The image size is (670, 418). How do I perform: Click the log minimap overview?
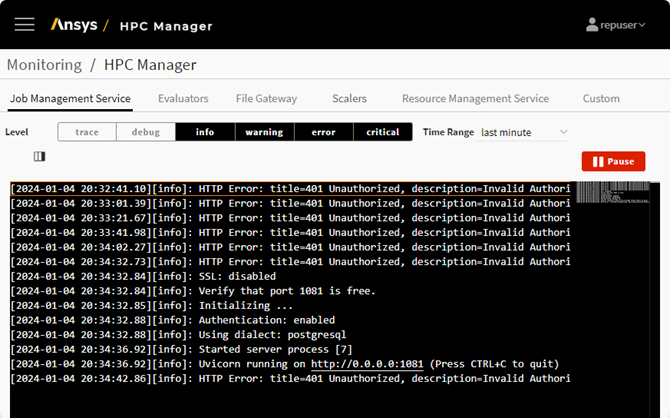[613, 192]
